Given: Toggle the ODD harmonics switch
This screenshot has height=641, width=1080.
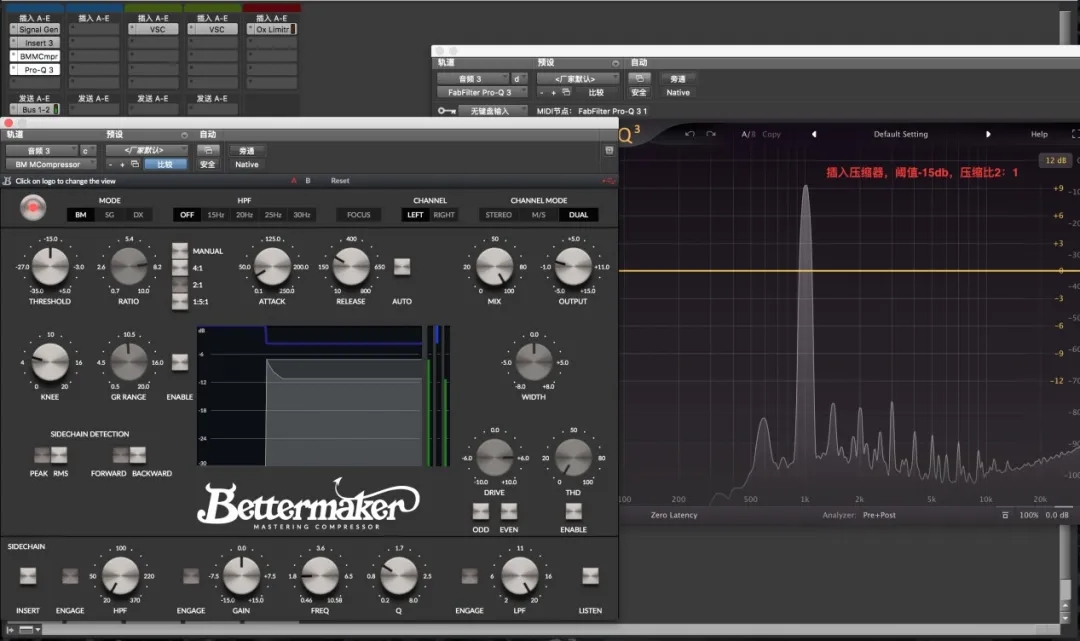Looking at the screenshot, I should [481, 511].
